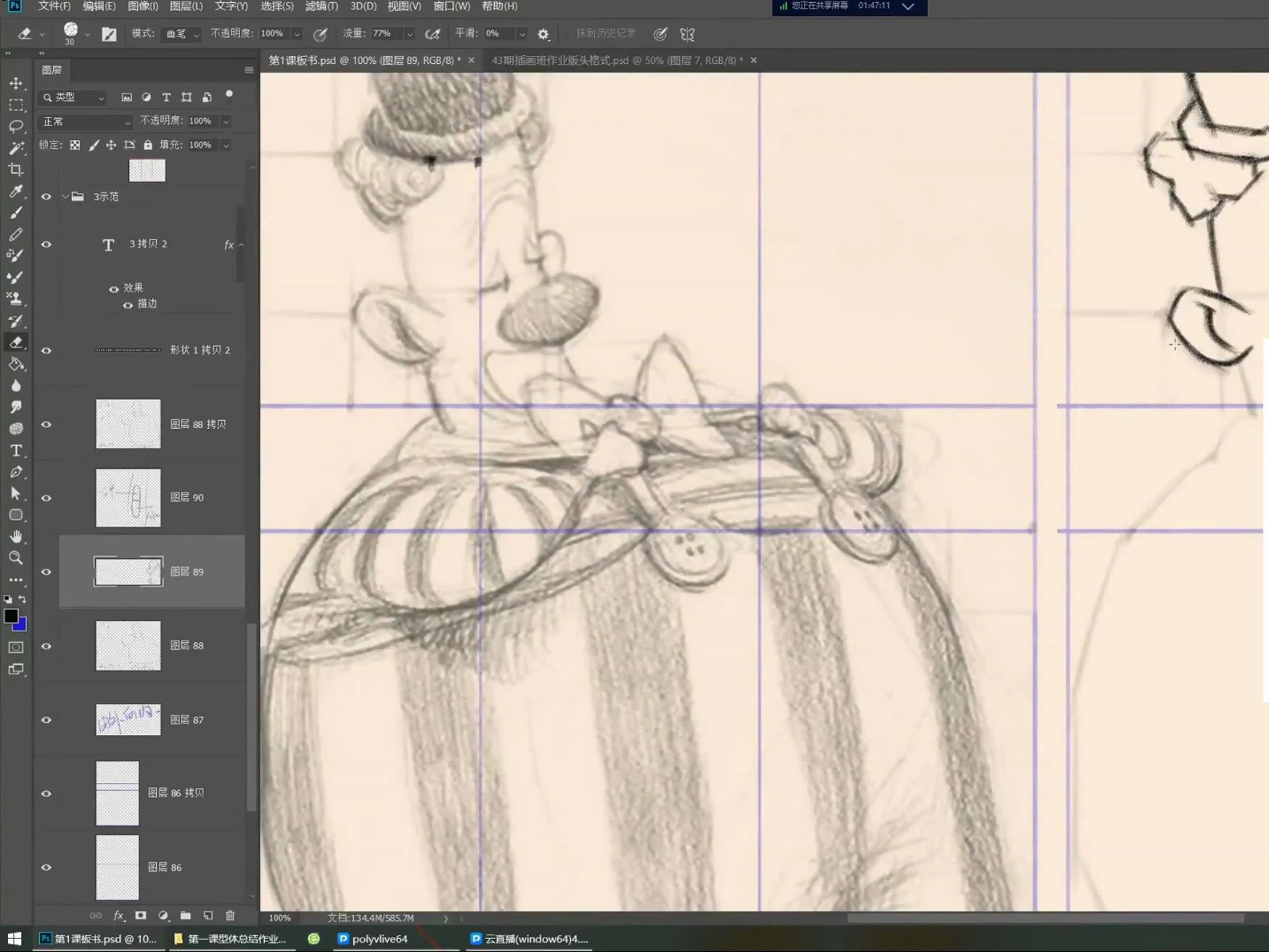Click the foreground color swatch
The width and height of the screenshot is (1269, 952).
tap(11, 616)
